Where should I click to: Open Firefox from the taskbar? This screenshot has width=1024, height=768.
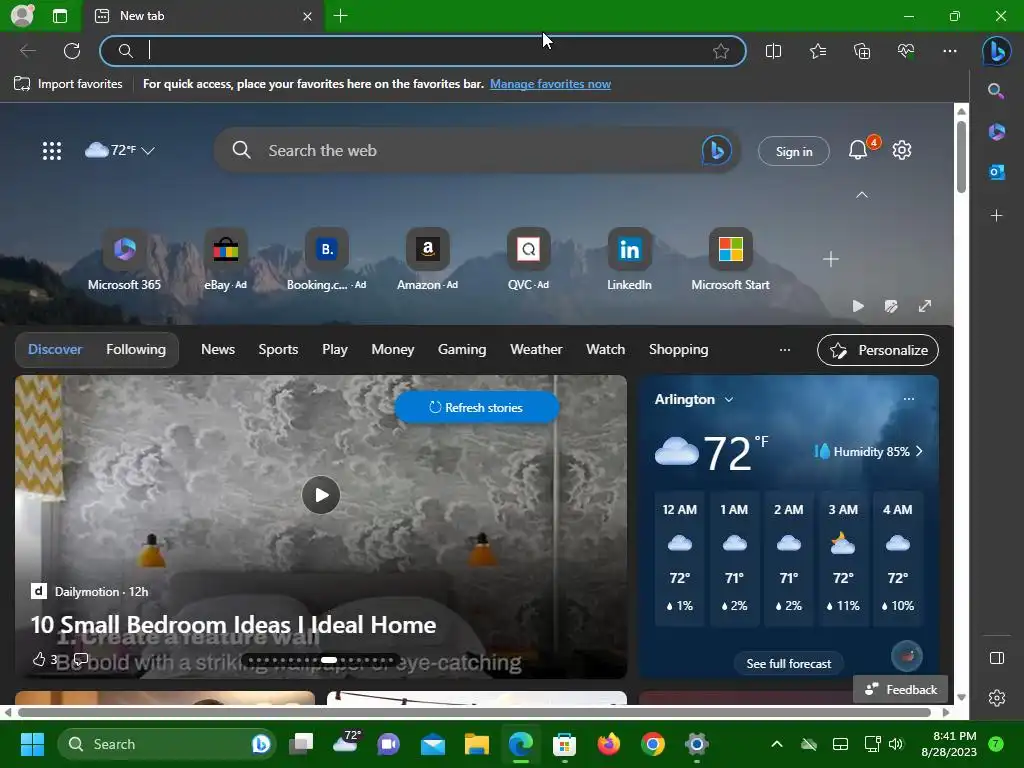pyautogui.click(x=609, y=744)
